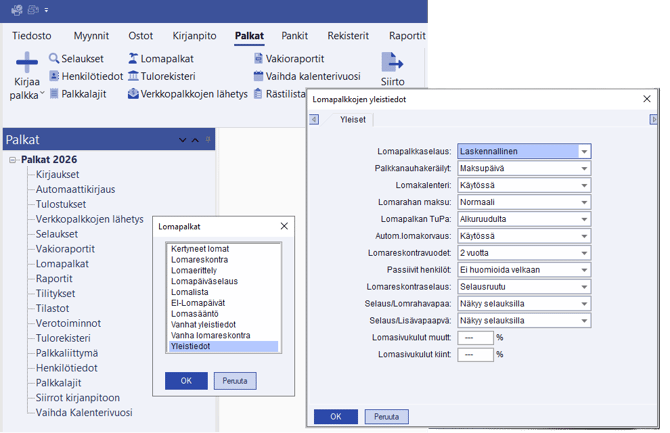Expand the Lomakalenteri combo box
The image size is (670, 433).
584,186
